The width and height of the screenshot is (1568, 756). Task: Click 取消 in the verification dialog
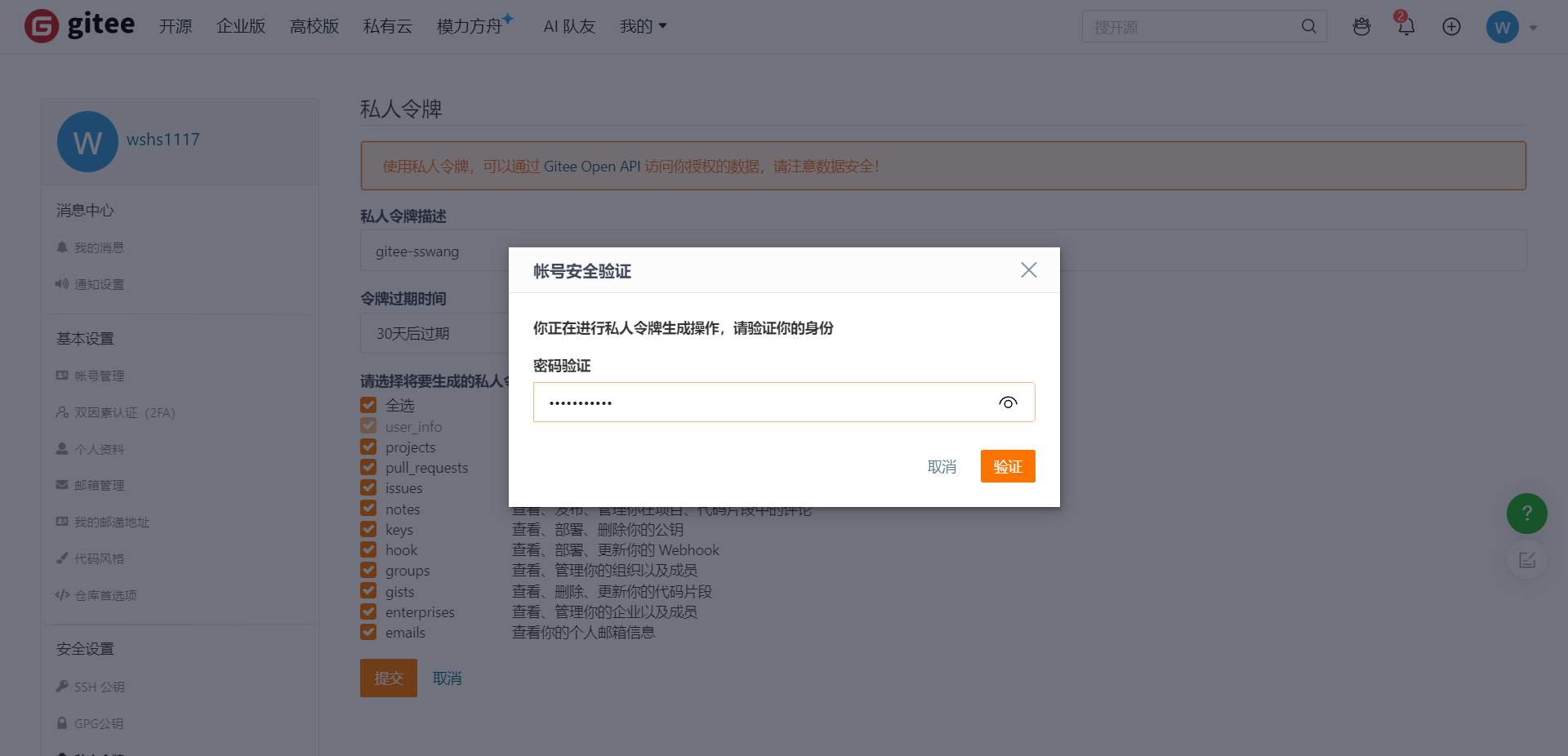(x=942, y=466)
